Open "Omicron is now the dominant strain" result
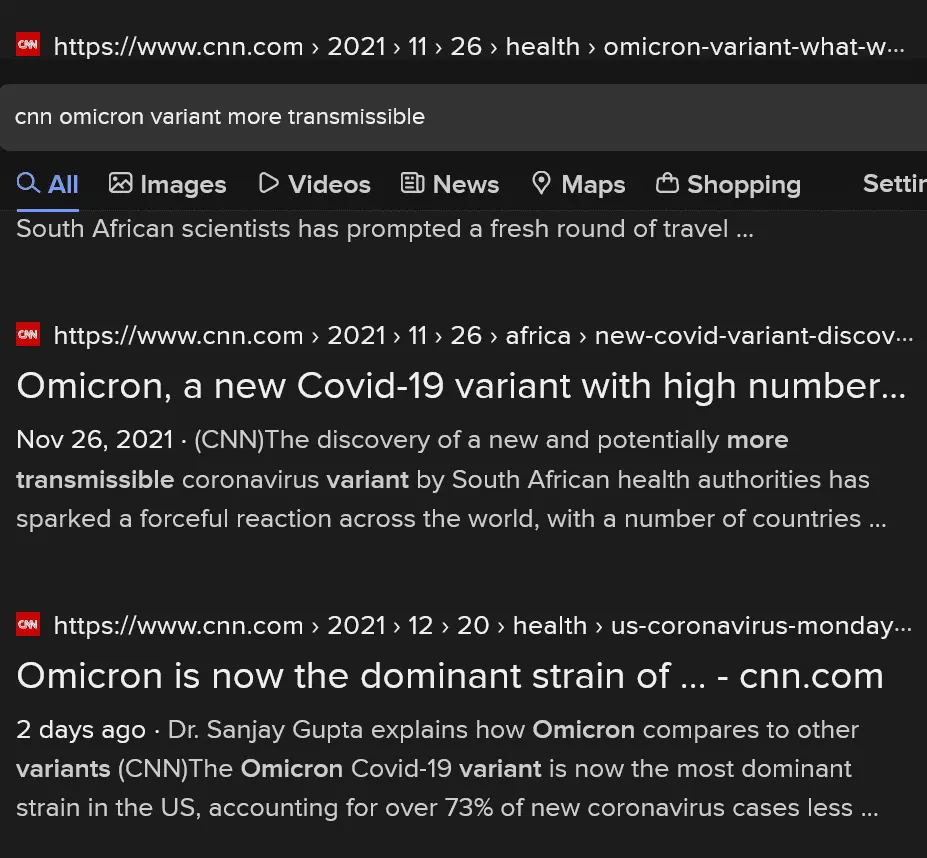 click(450, 676)
